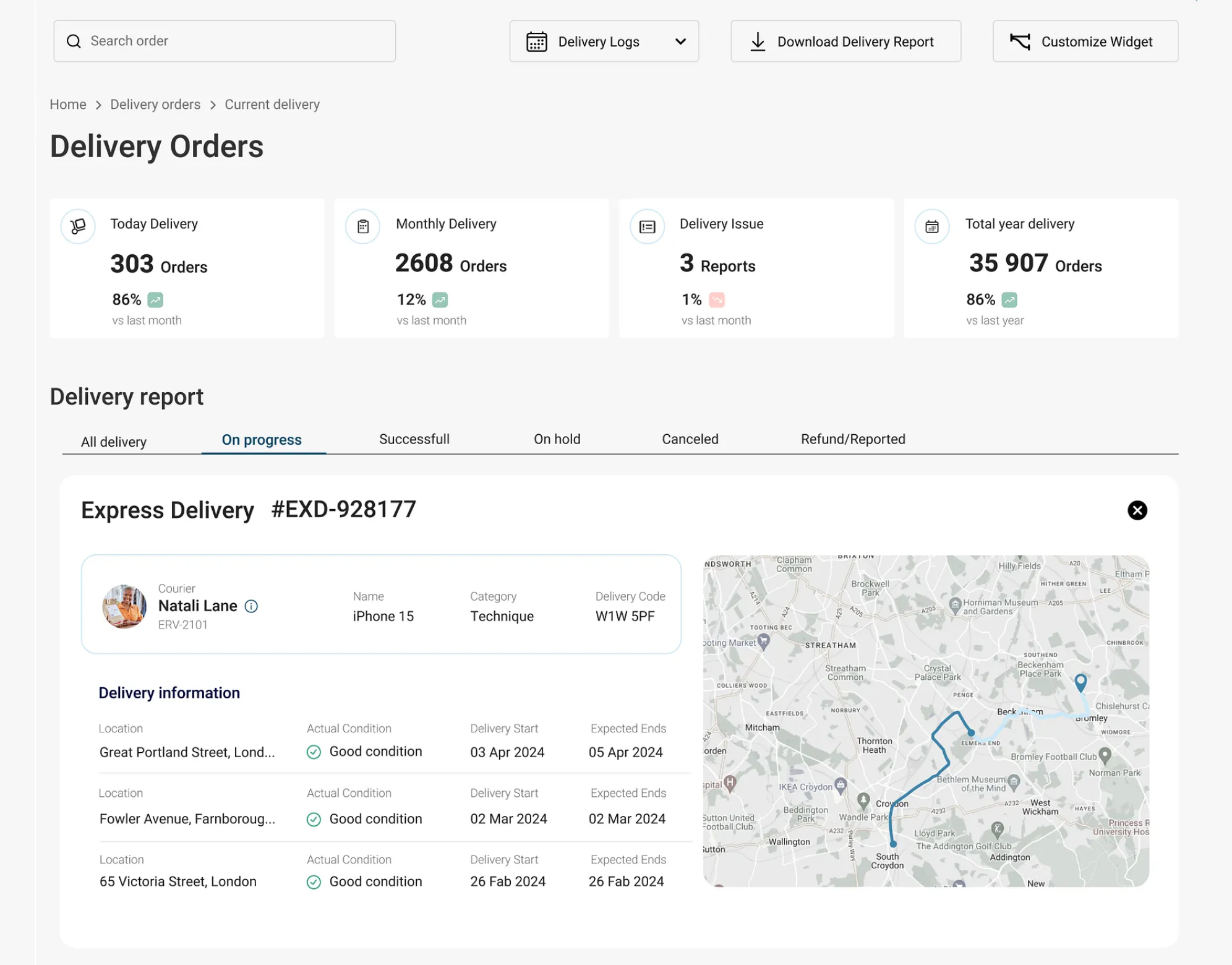Screen dimensions: 1232x965
Task: Click Download Delivery Report button
Action: pyautogui.click(x=845, y=41)
